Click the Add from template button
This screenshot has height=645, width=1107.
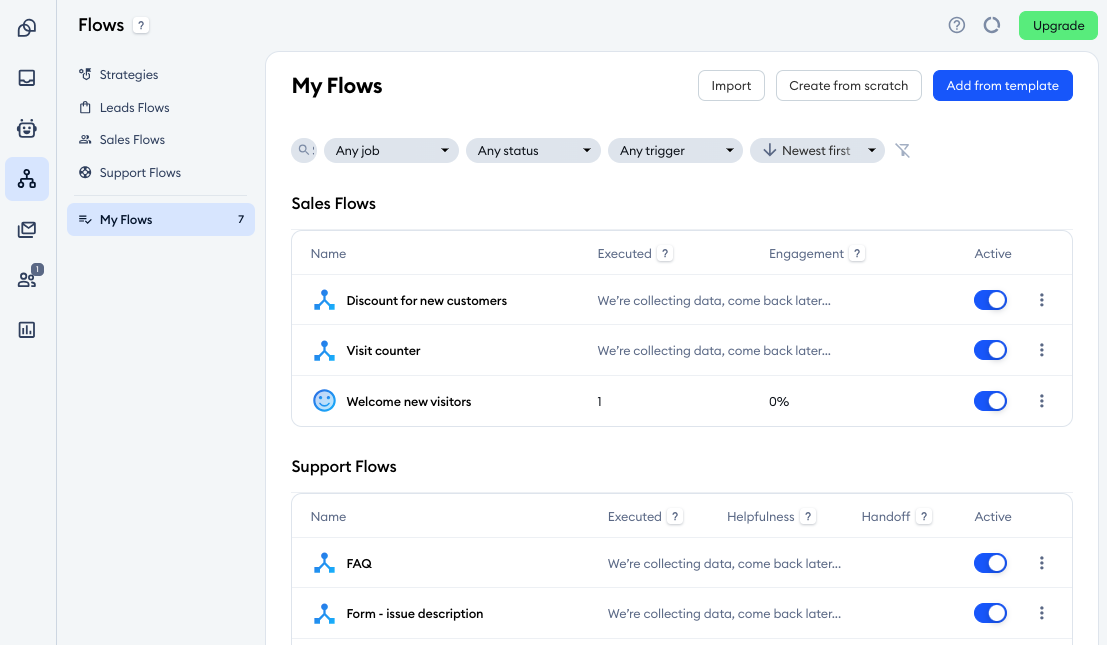coord(1002,85)
